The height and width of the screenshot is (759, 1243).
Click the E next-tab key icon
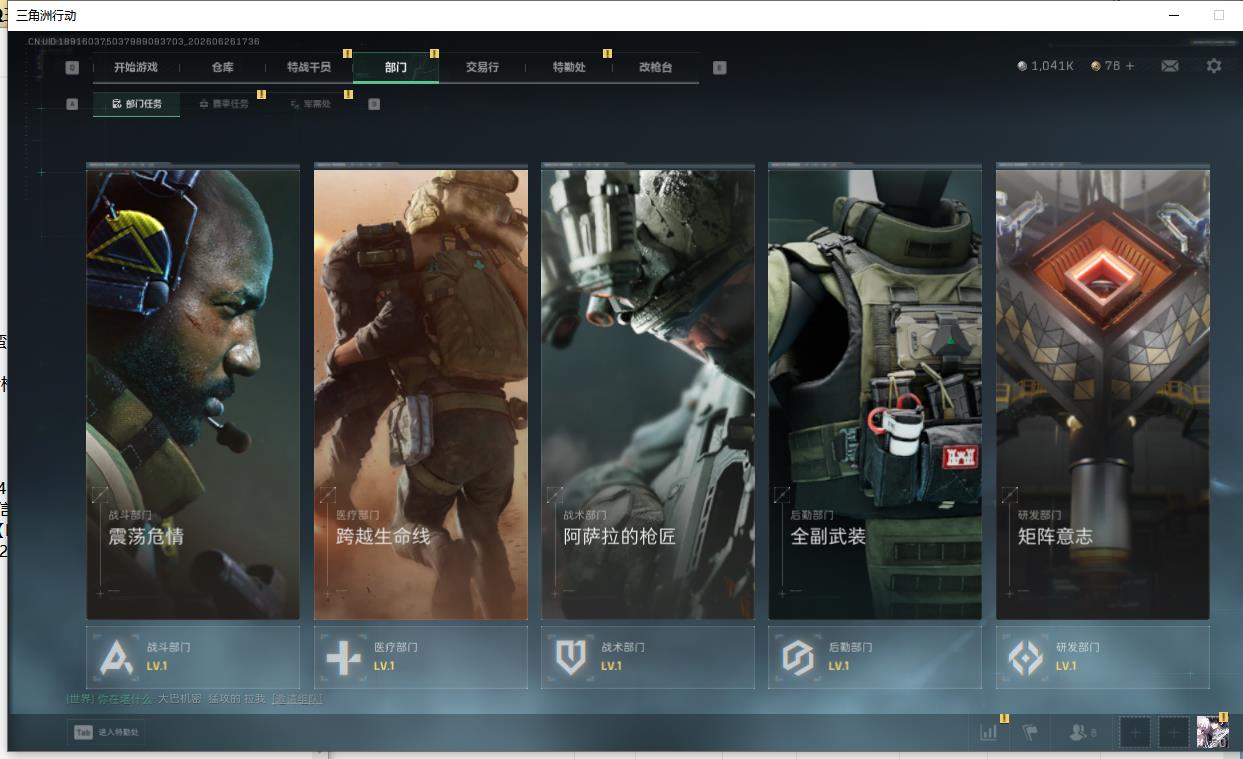720,68
